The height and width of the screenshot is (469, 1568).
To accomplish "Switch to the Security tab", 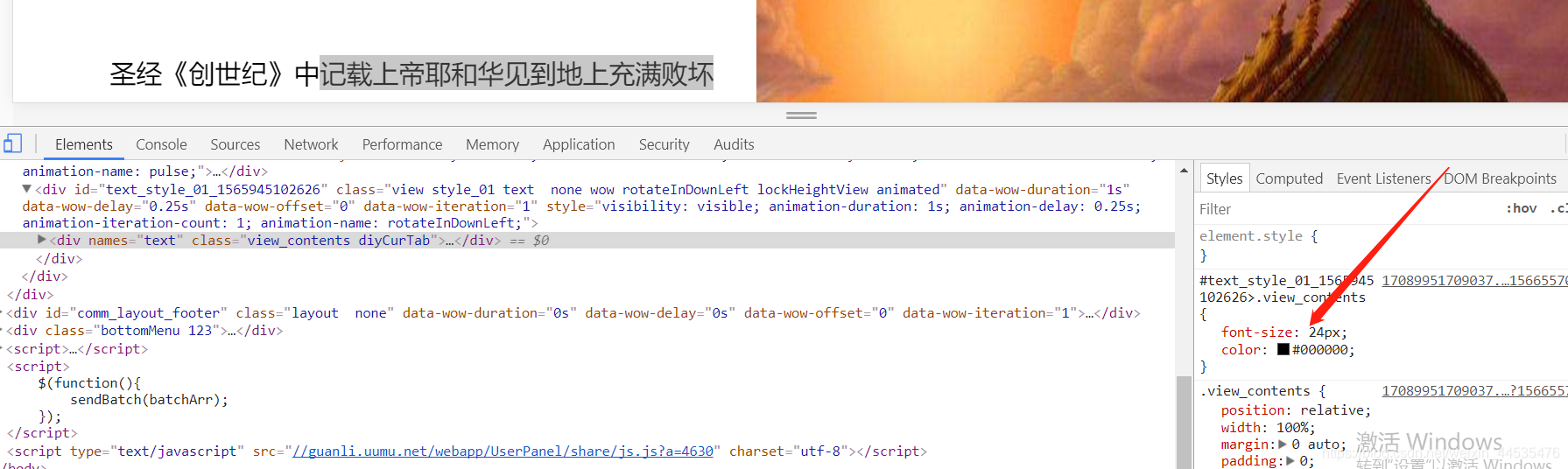I will 664,144.
